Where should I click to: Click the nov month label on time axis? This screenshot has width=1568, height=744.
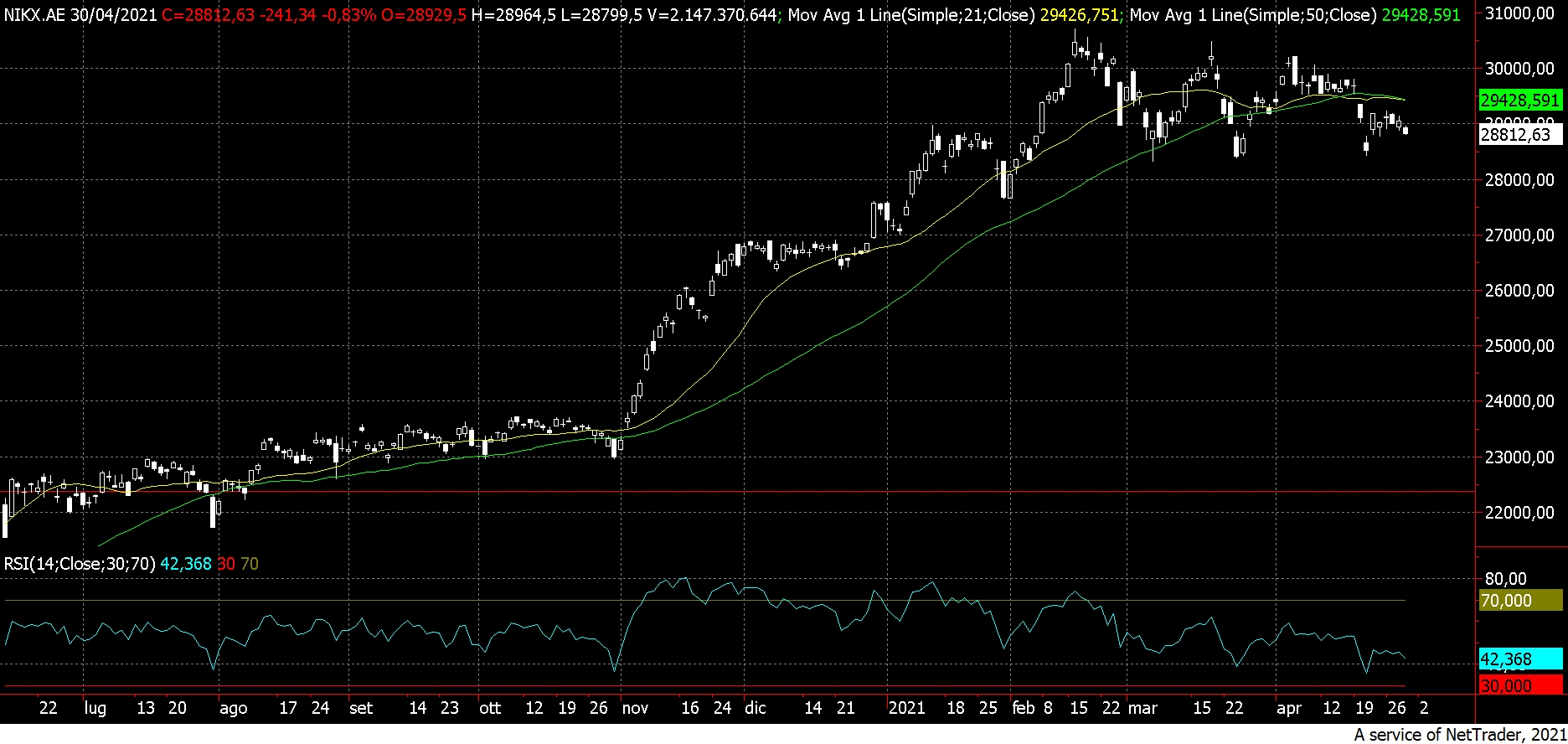[x=635, y=708]
